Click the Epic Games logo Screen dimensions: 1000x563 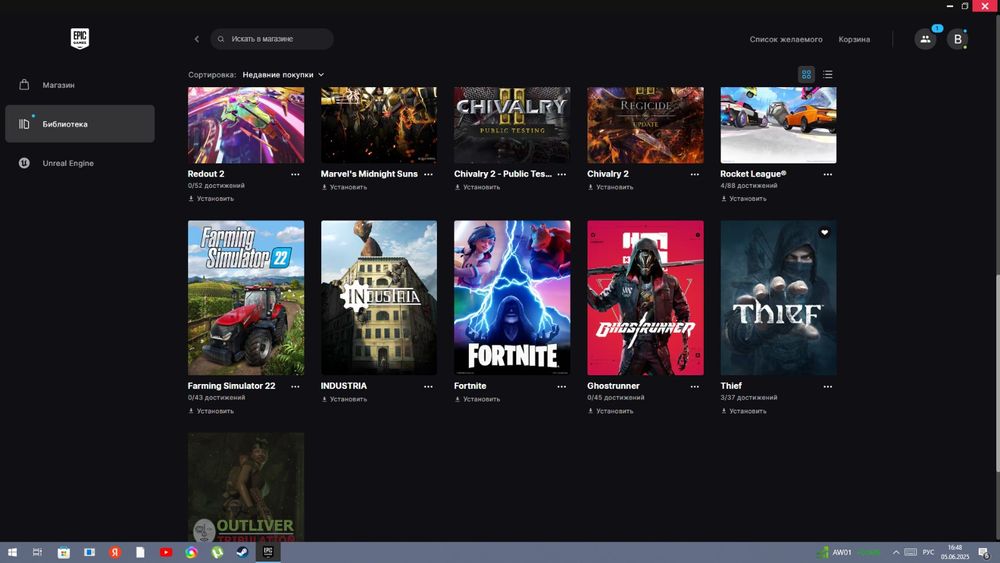pyautogui.click(x=80, y=38)
